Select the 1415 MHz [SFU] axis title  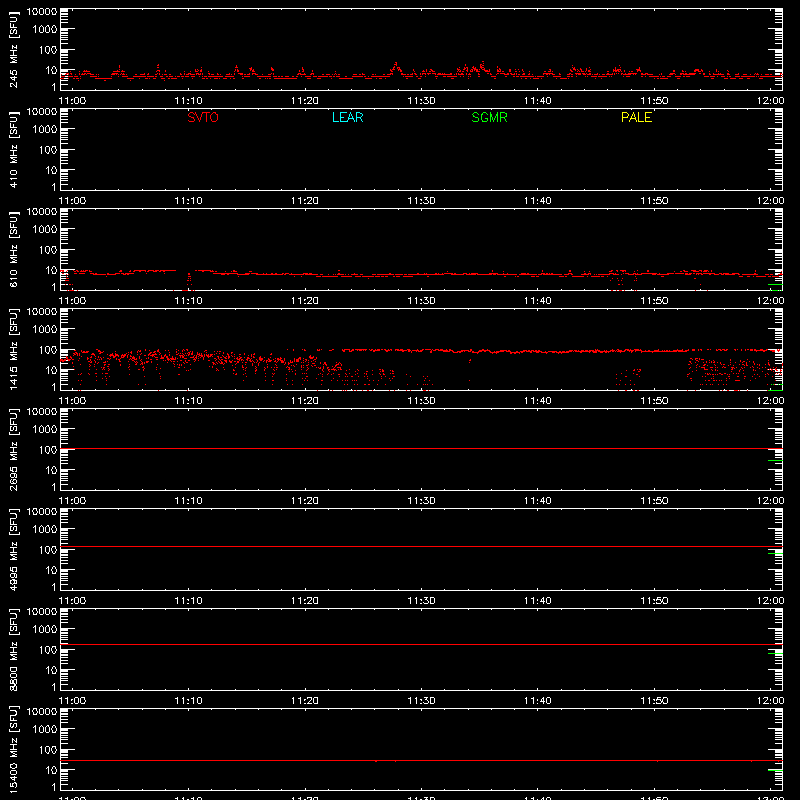click(13, 349)
